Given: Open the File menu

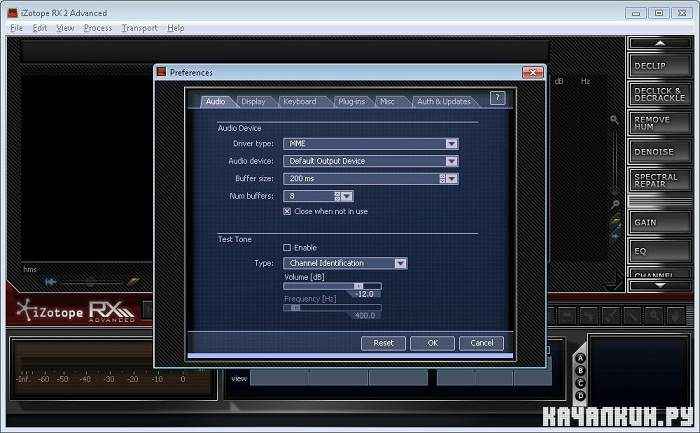Looking at the screenshot, I should point(17,28).
